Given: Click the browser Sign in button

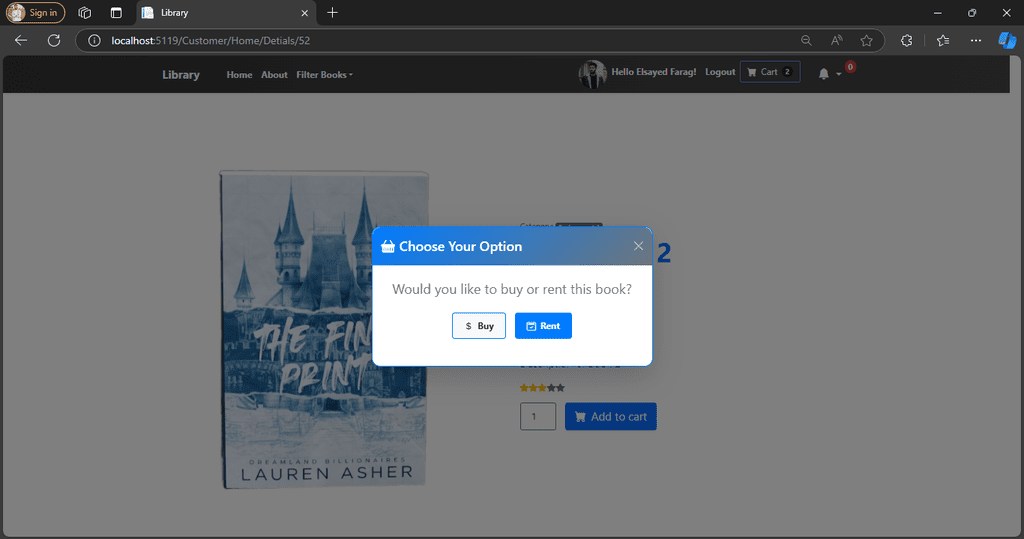Looking at the screenshot, I should pos(35,12).
